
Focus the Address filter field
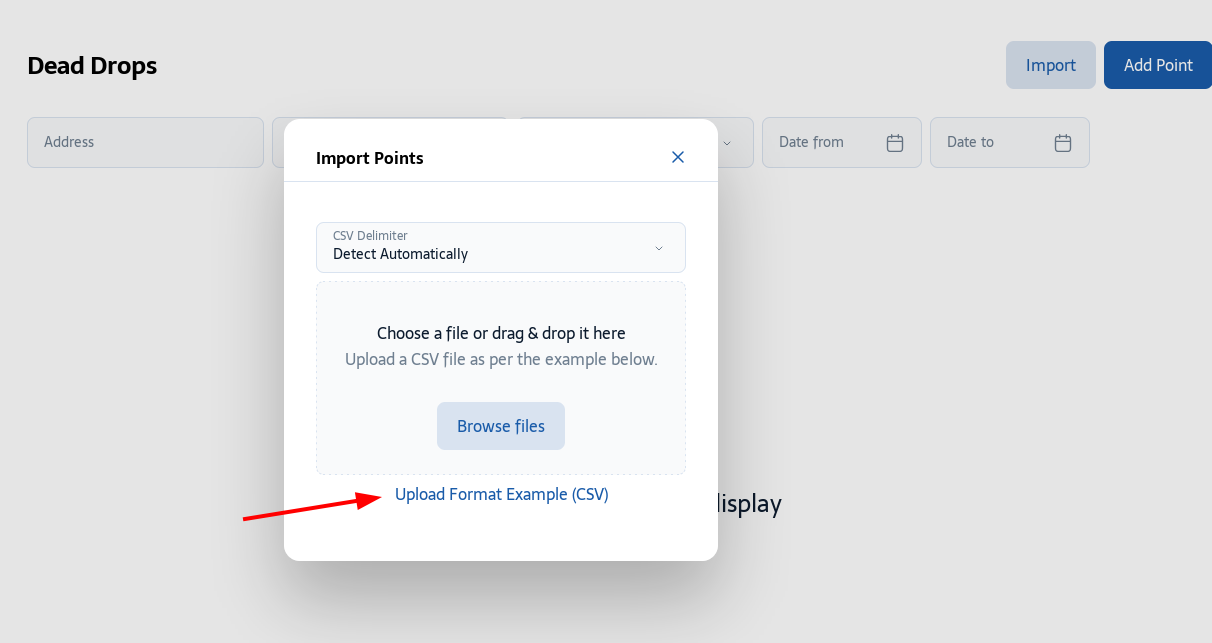pyautogui.click(x=145, y=142)
